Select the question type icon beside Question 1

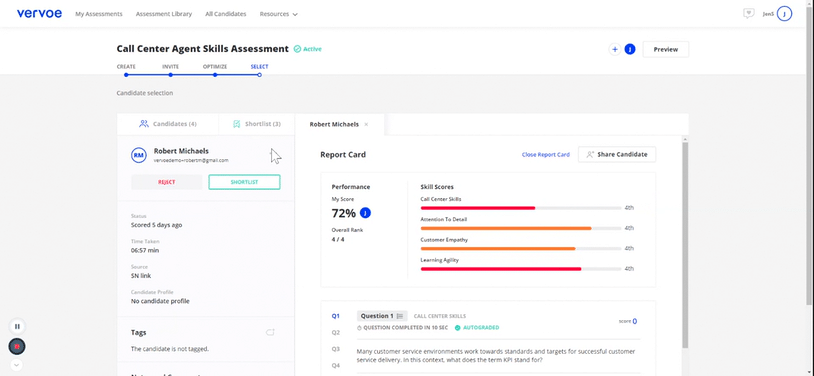tap(400, 316)
